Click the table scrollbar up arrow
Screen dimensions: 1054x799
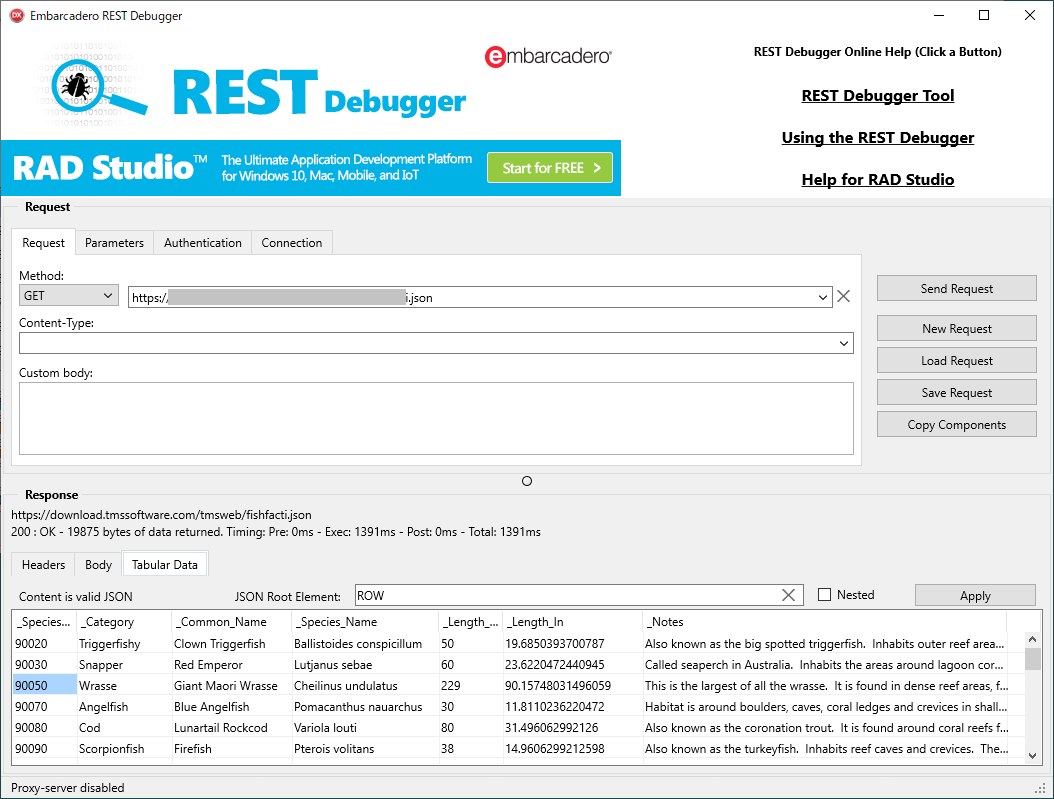pos(1032,639)
